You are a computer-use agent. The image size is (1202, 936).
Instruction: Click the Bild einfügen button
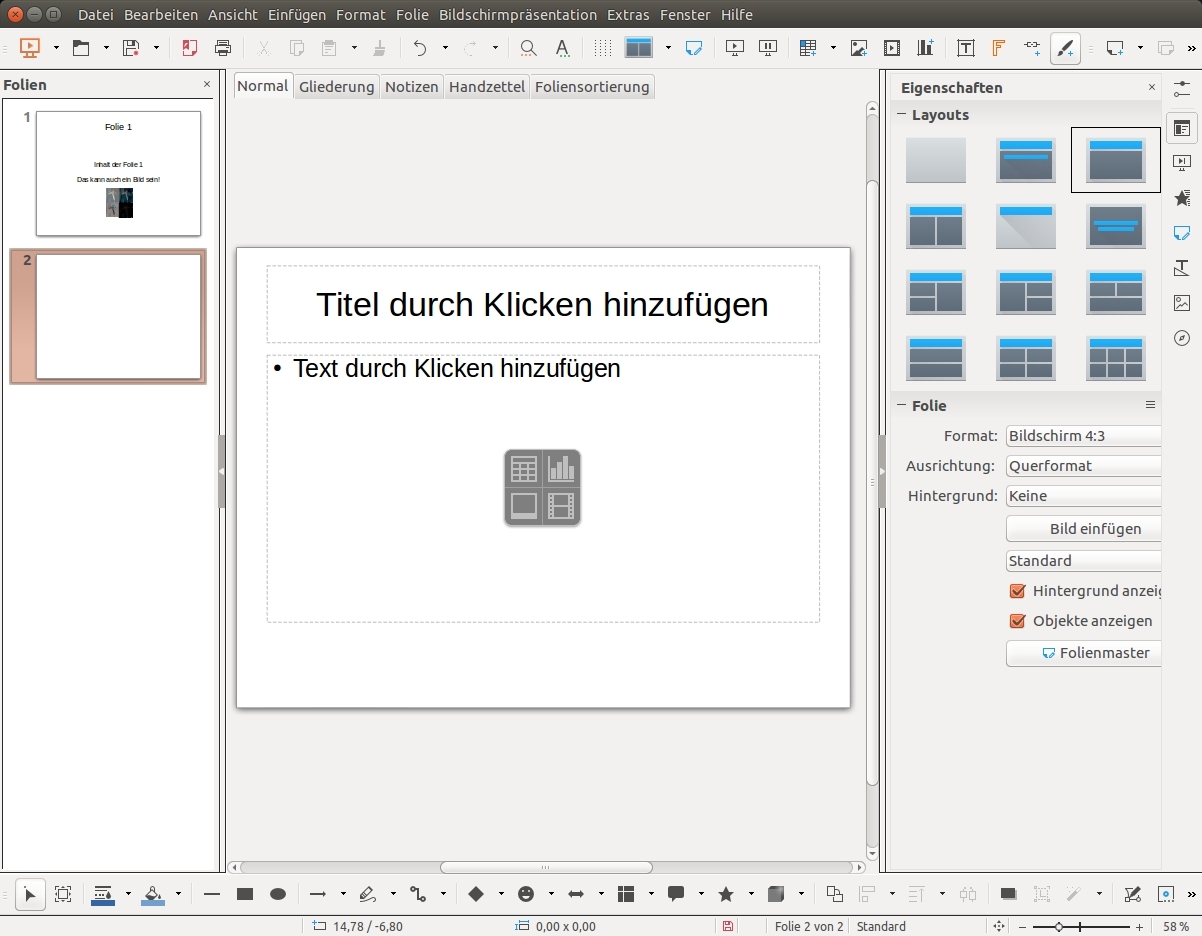[x=1083, y=529]
